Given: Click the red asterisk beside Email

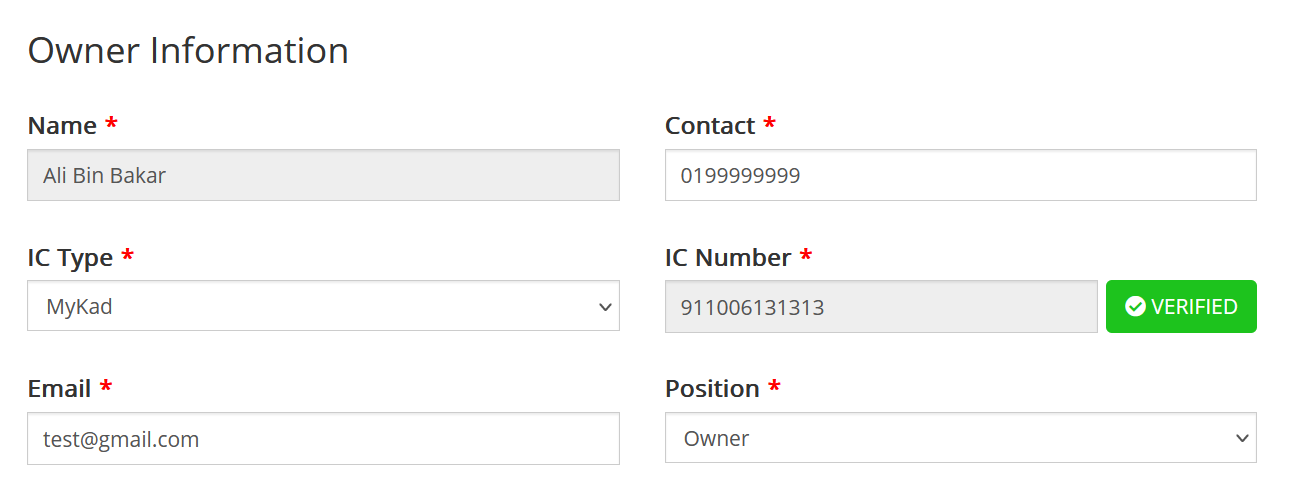Looking at the screenshot, I should (105, 387).
